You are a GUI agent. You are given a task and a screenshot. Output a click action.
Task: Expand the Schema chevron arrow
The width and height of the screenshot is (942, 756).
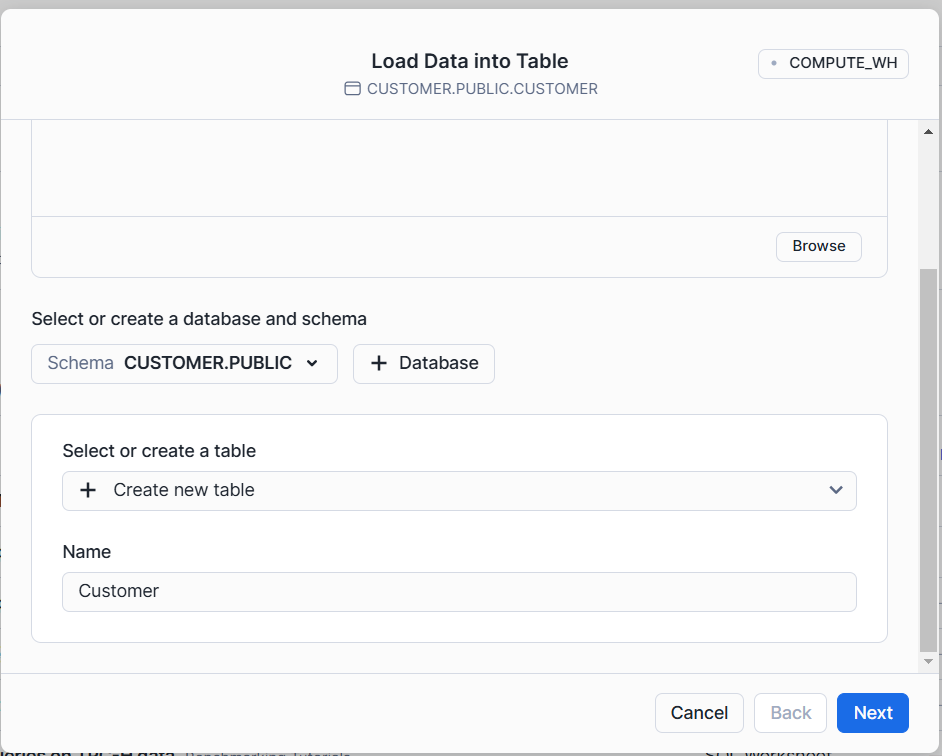312,364
